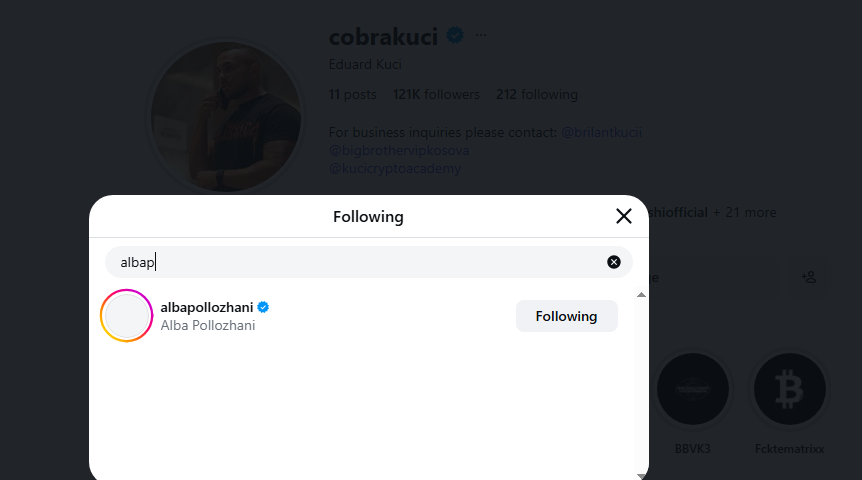Image resolution: width=862 pixels, height=480 pixels.
Task: Visit the @bigbrothervipkosova profile link
Action: 399,150
